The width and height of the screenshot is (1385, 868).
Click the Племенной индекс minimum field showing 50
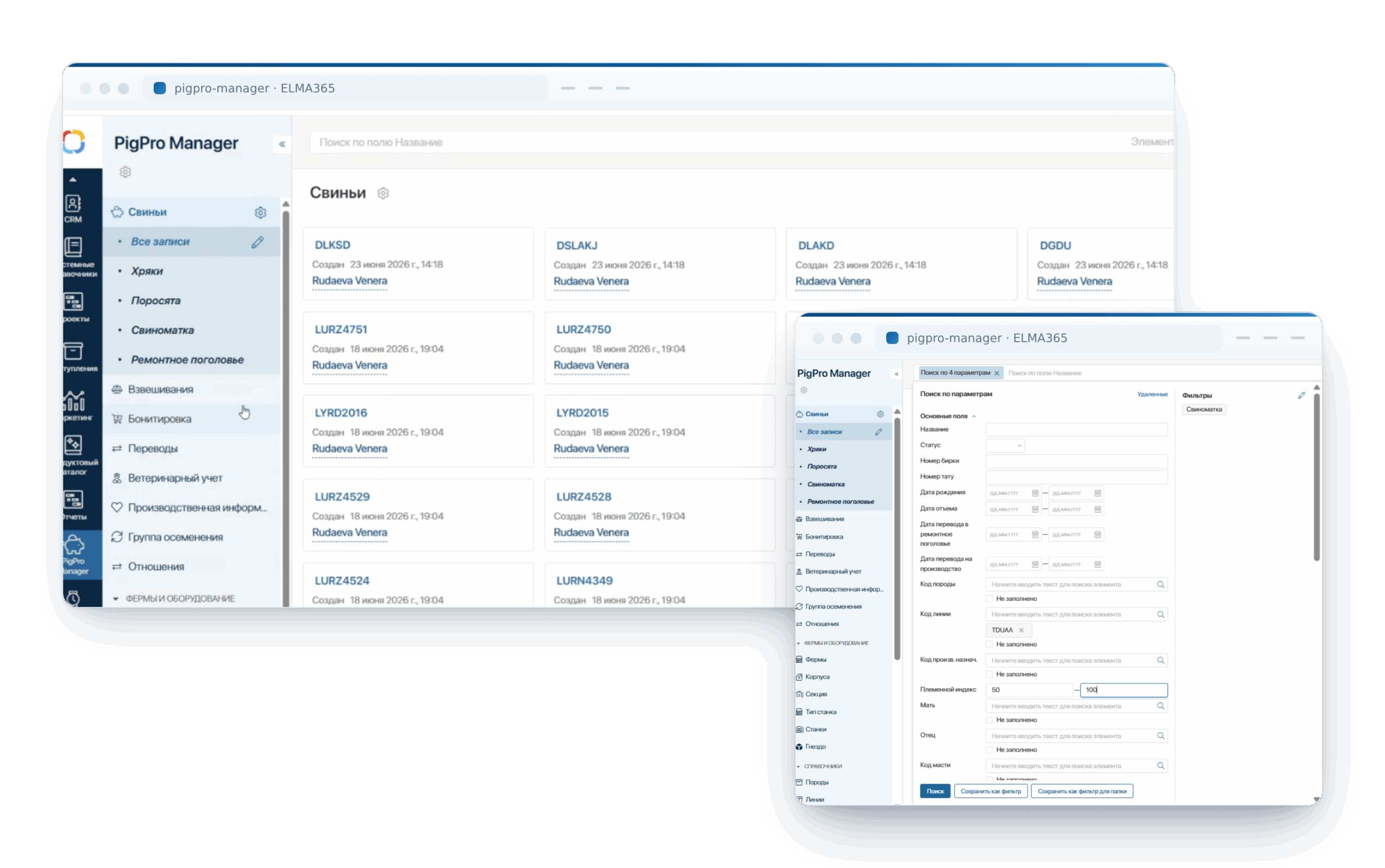tap(1030, 690)
